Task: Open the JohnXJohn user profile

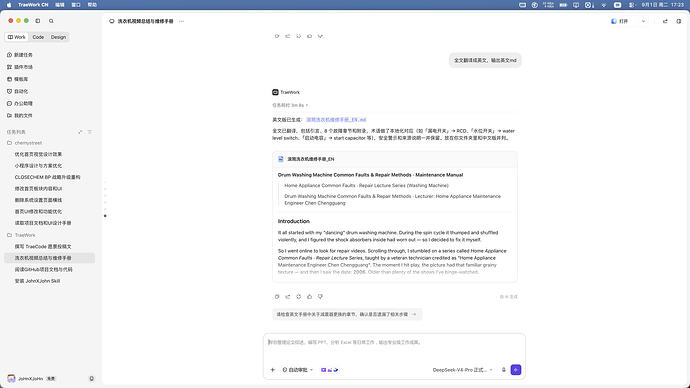Action: click(31, 378)
